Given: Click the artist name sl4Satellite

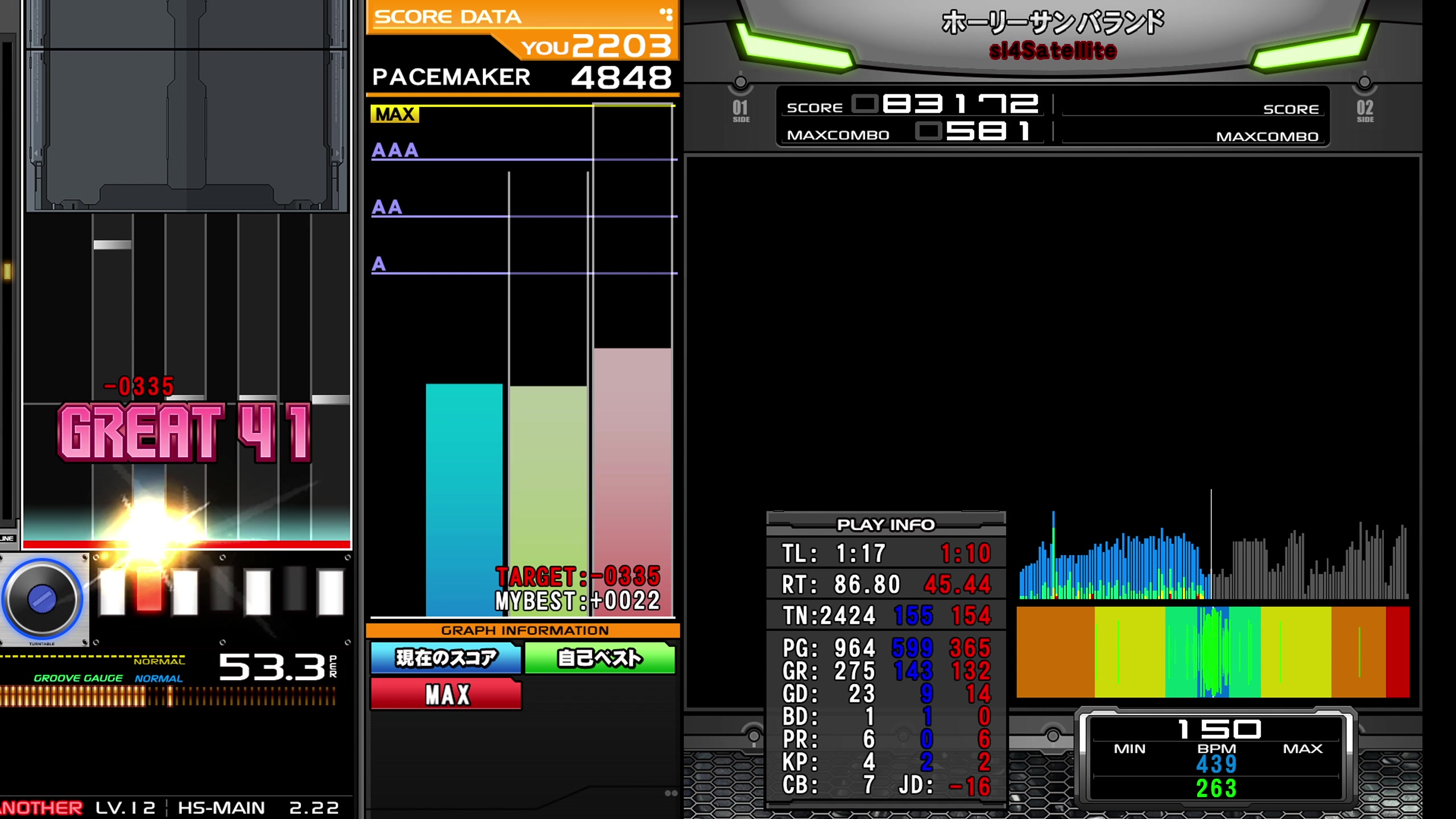Looking at the screenshot, I should tap(1053, 51).
